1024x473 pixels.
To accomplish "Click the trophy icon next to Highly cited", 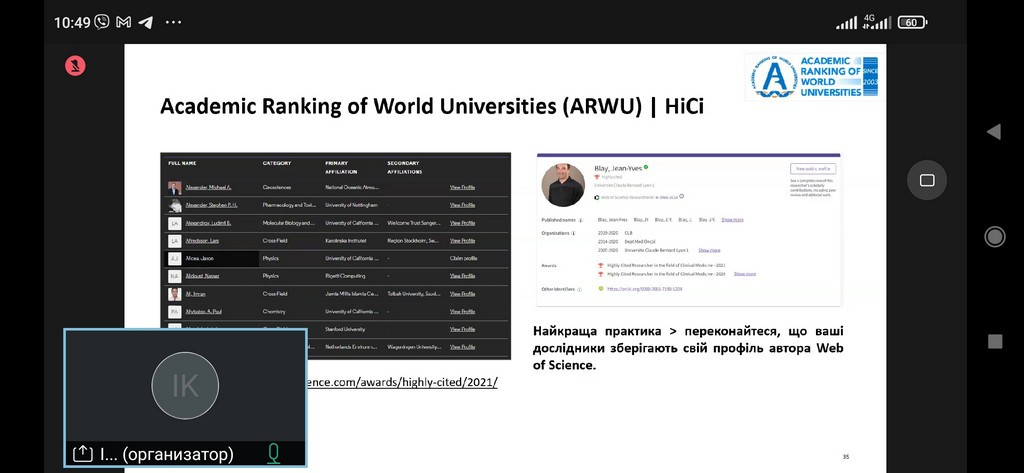I will 596,177.
